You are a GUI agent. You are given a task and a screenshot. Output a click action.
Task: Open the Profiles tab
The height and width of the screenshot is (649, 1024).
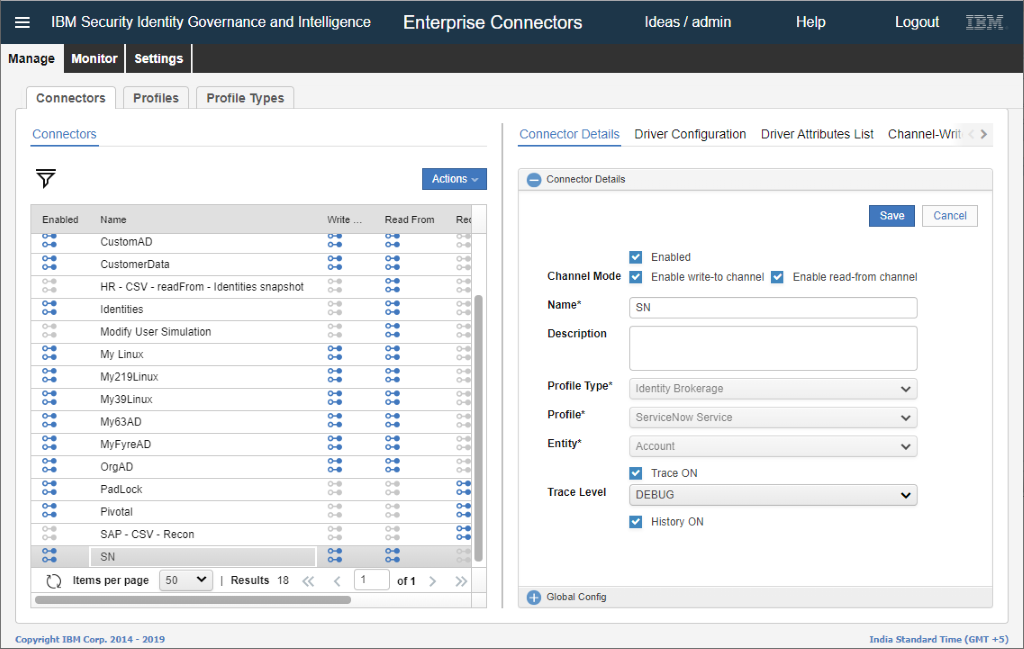pyautogui.click(x=156, y=98)
